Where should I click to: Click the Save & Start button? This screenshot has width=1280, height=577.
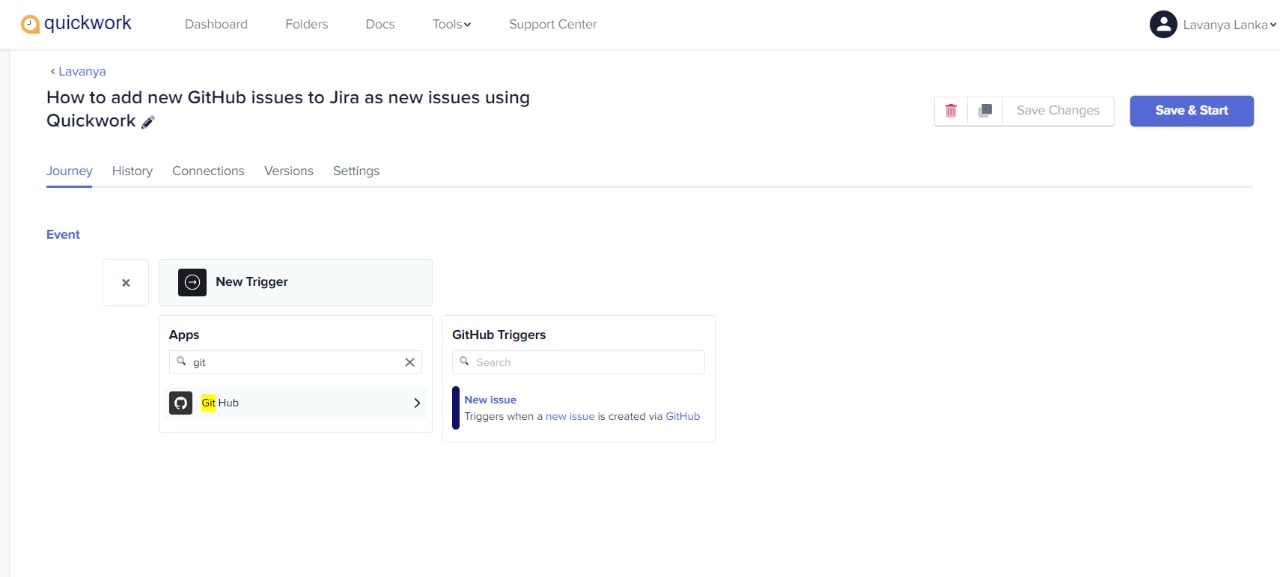pyautogui.click(x=1192, y=111)
